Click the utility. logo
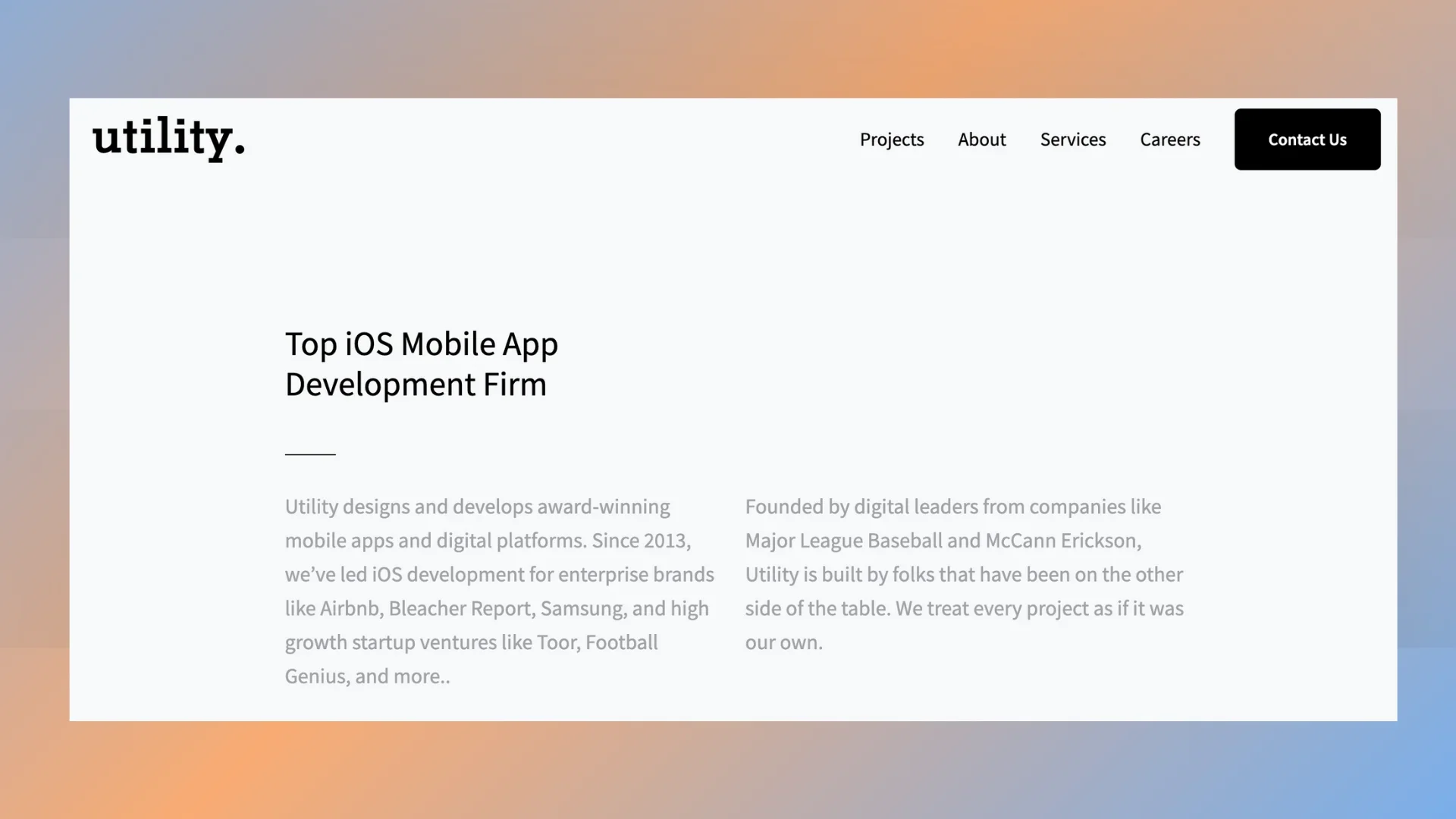 168,139
